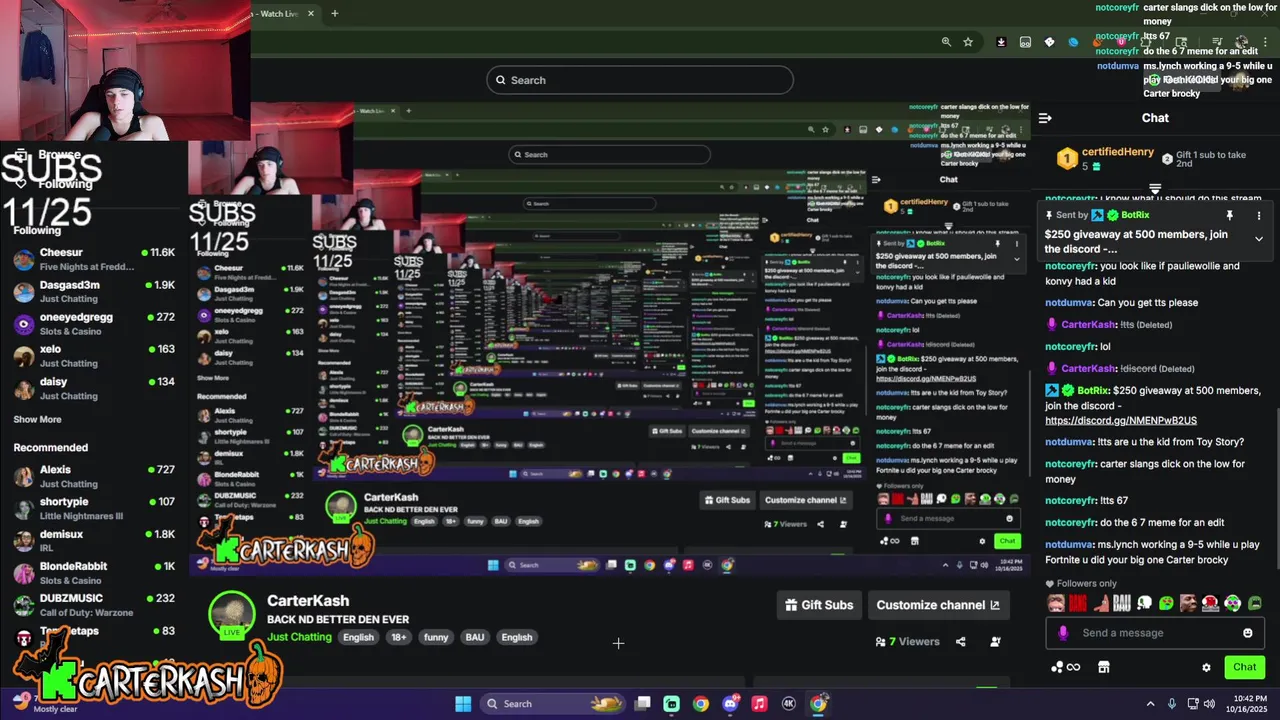Viewport: 1280px width, 720px height.
Task: Open the channel shop storefront icon
Action: click(x=1104, y=667)
